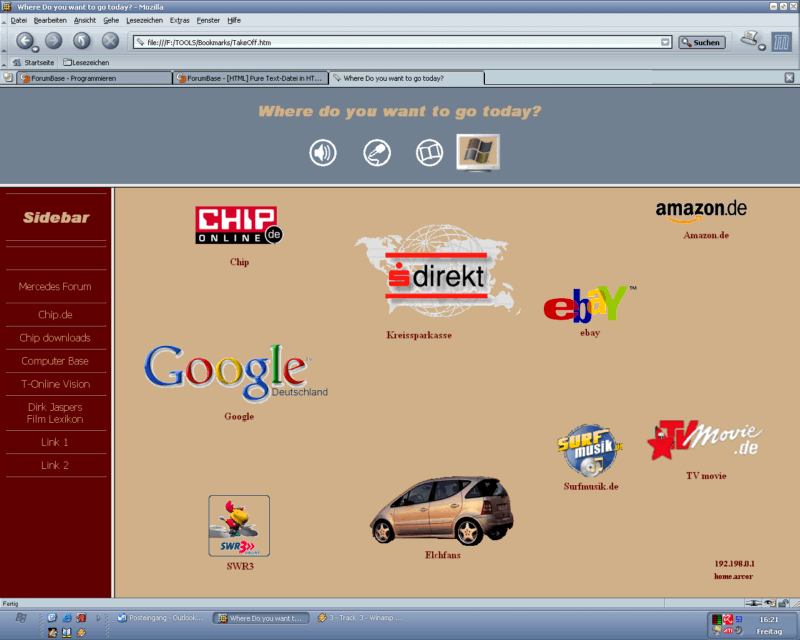The image size is (800, 640).
Task: Click the Windows logo monitor icon
Action: pos(478,152)
